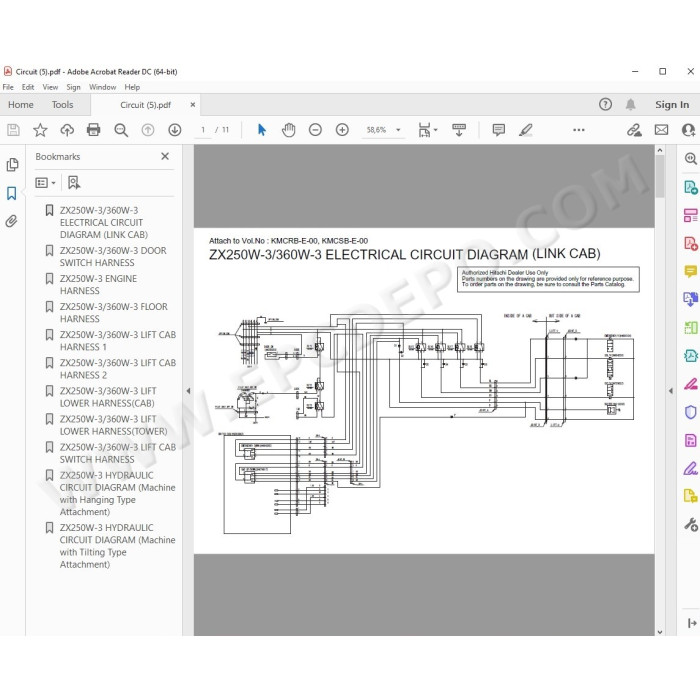
Task: Click the Sign In button
Action: coord(672,104)
